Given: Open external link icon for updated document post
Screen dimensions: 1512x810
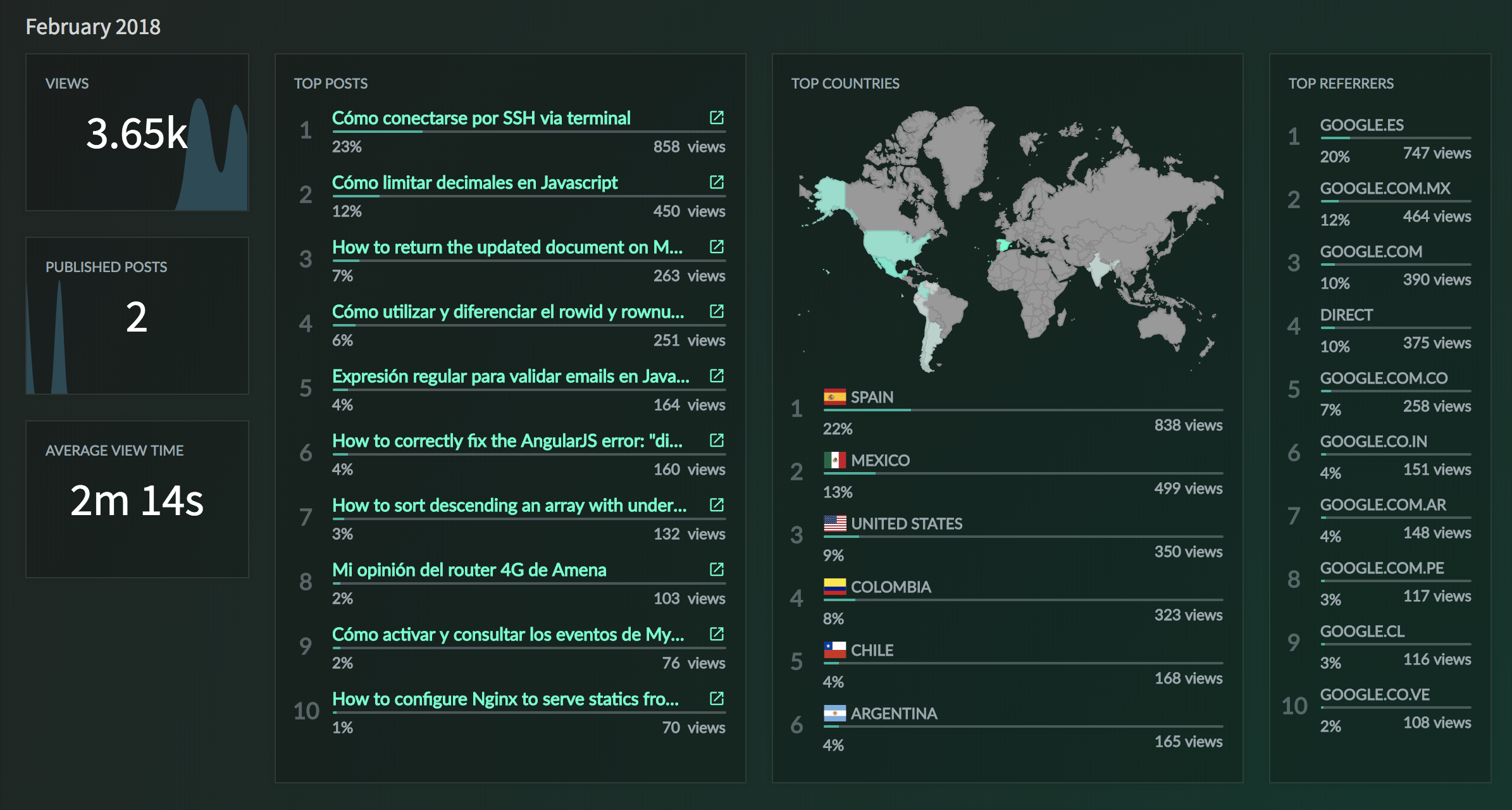Looking at the screenshot, I should [716, 247].
